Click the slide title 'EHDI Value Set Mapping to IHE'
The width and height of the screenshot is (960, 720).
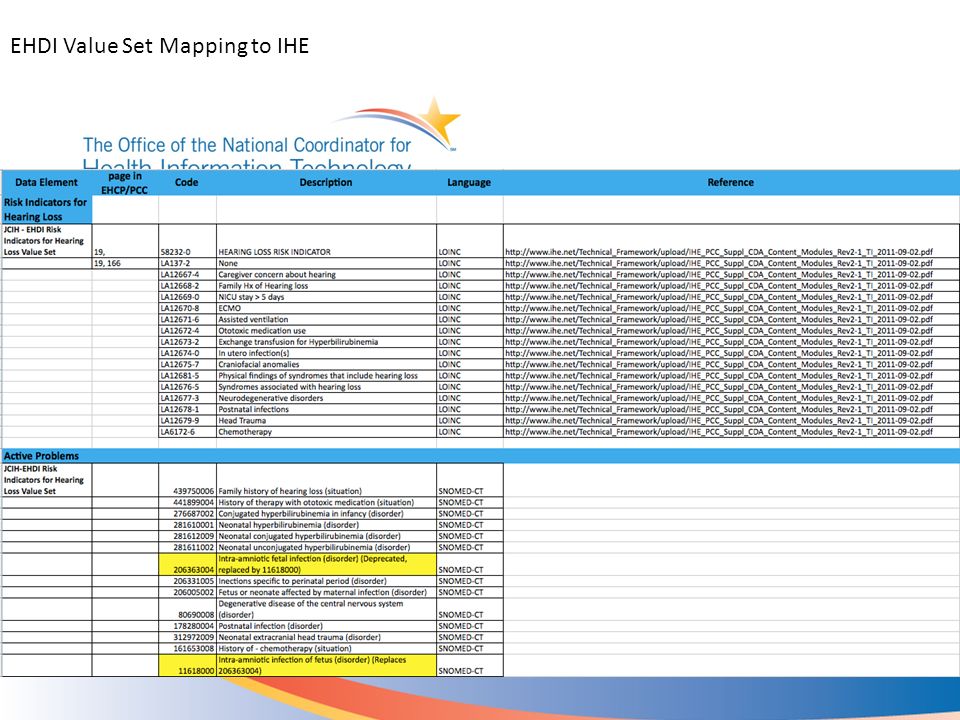(160, 46)
